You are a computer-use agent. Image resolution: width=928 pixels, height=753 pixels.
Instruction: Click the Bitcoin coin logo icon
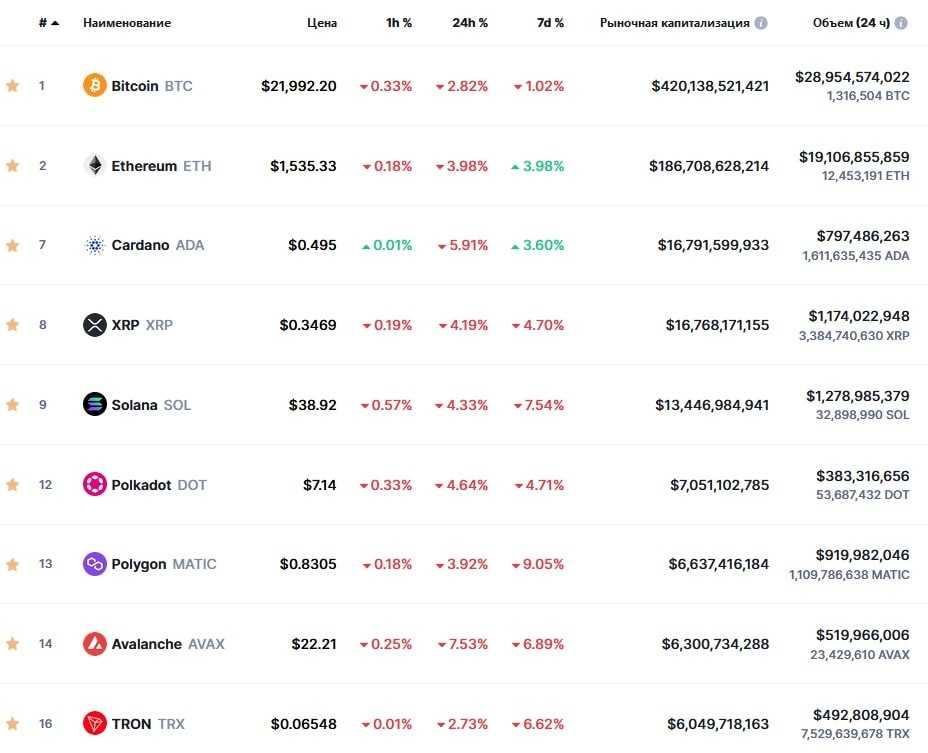pos(95,86)
